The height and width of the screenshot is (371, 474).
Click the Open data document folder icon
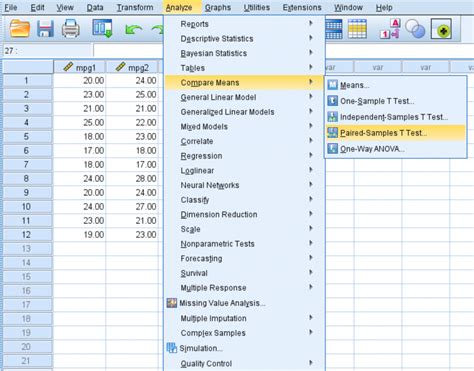coord(20,28)
